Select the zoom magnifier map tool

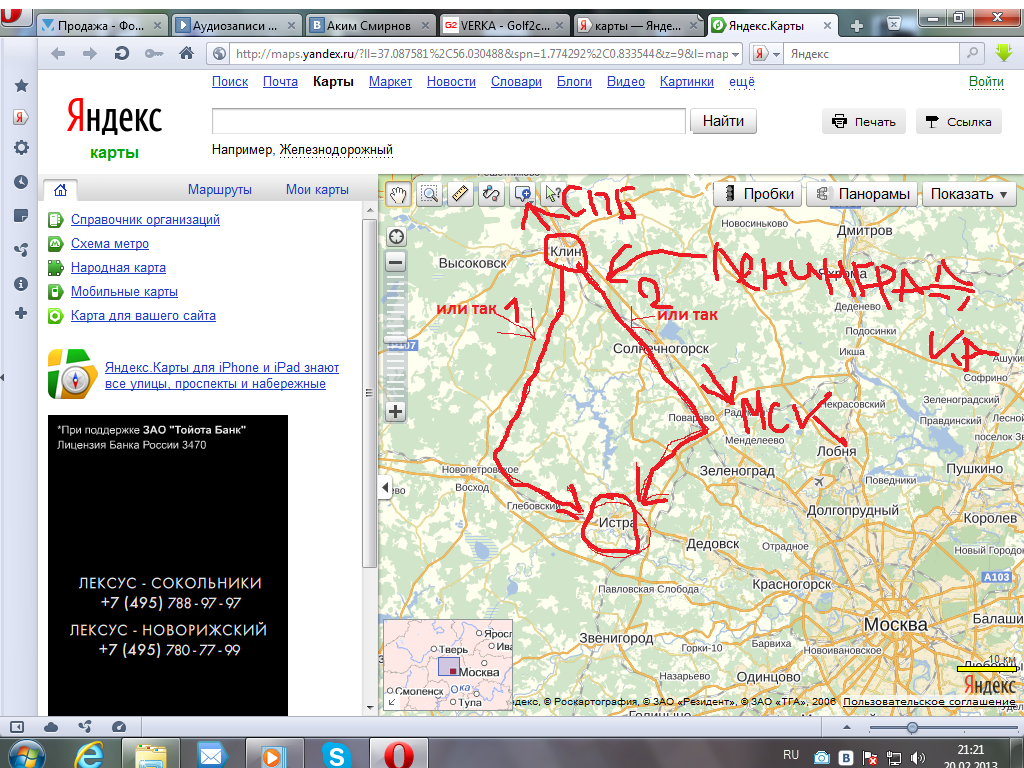click(429, 194)
